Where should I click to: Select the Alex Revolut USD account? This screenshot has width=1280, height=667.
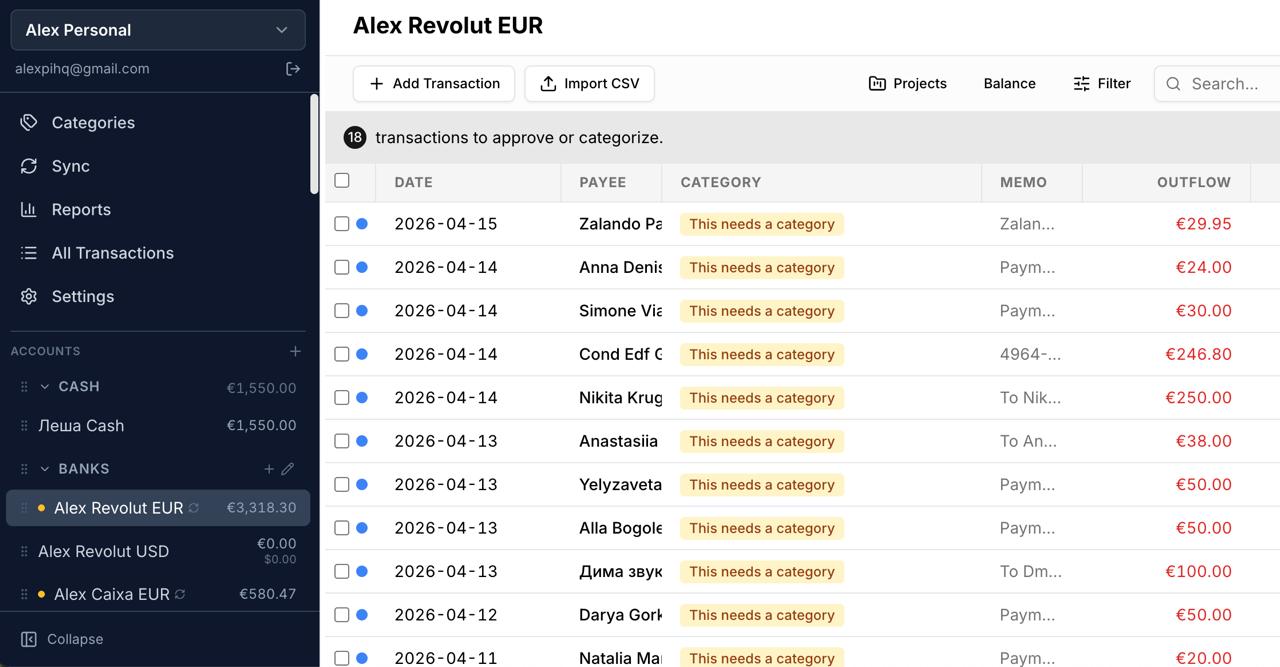tap(158, 551)
